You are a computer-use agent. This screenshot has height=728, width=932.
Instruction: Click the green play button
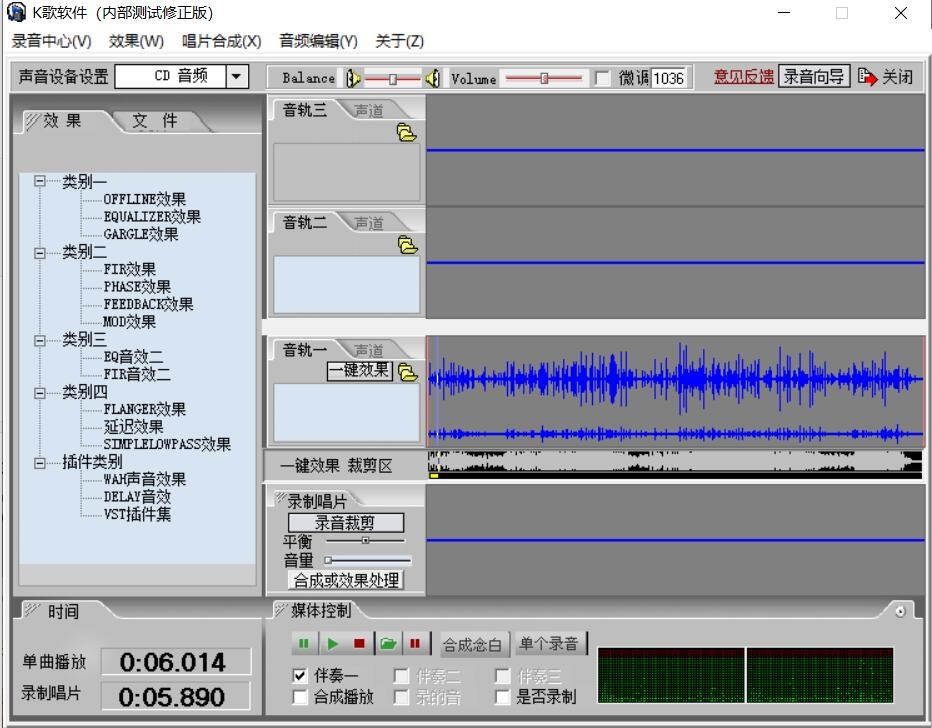[333, 644]
